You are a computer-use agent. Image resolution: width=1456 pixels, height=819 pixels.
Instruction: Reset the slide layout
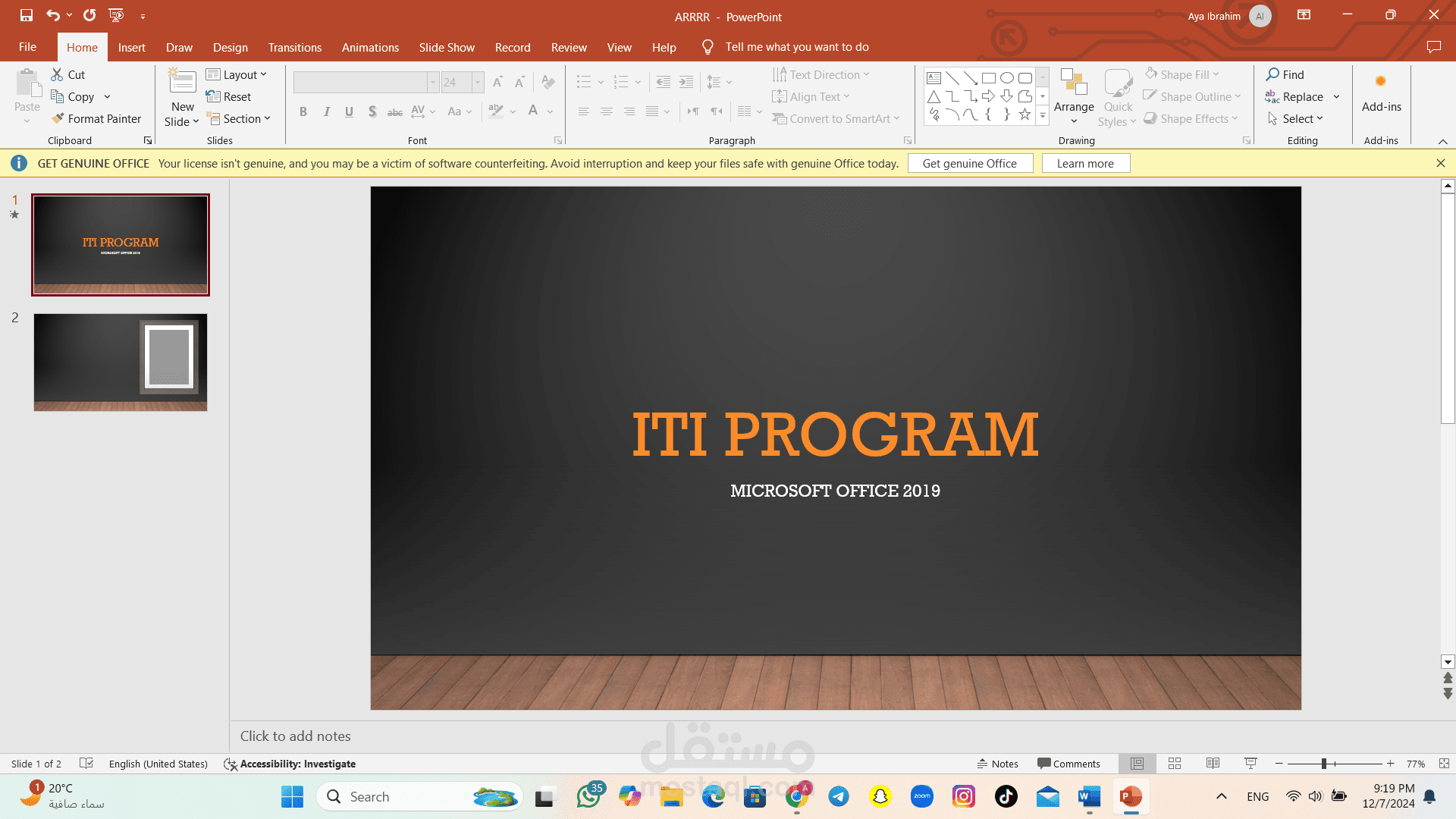(228, 96)
